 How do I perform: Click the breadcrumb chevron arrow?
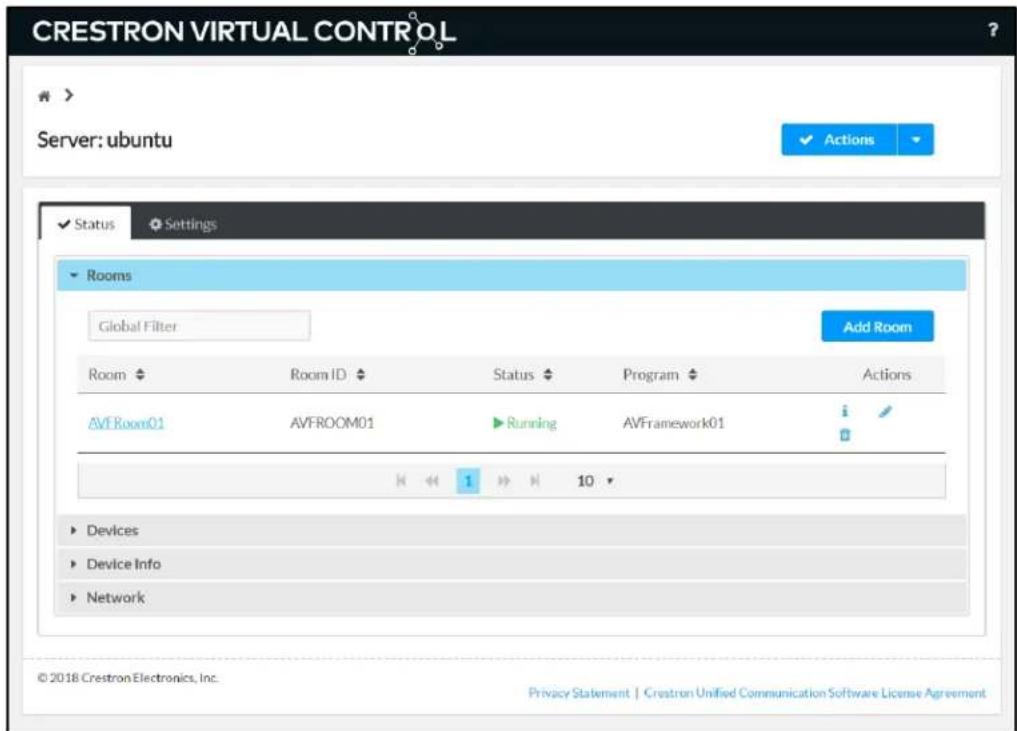[x=69, y=95]
